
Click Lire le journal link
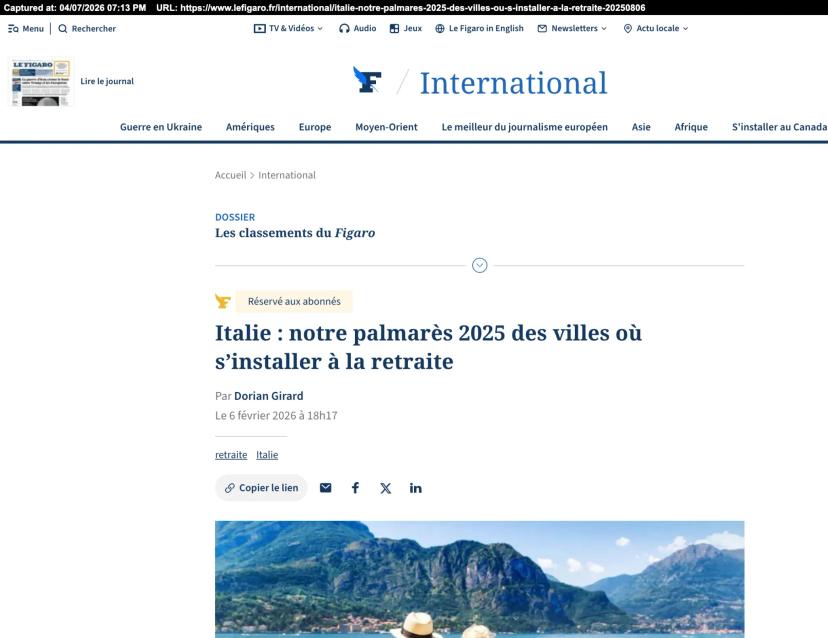107,81
